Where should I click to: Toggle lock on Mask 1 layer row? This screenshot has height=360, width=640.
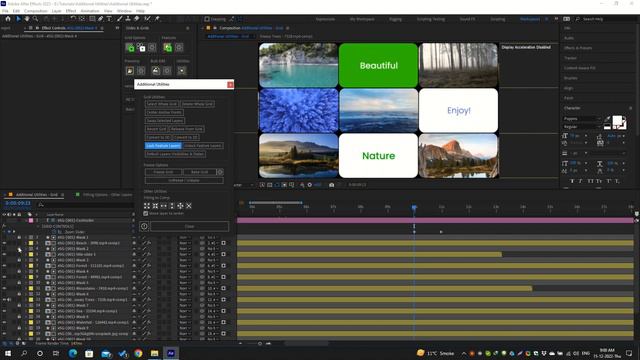(x=19, y=237)
